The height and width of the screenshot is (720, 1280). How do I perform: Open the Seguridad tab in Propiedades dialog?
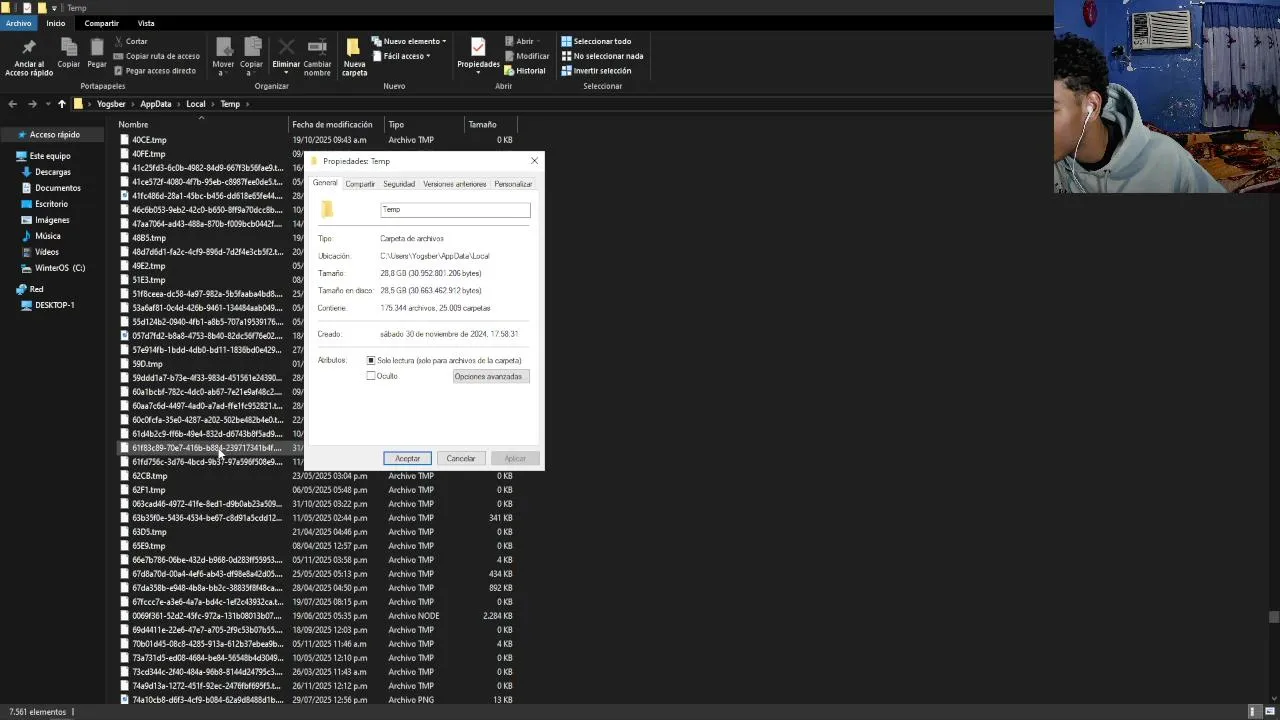[x=399, y=184]
